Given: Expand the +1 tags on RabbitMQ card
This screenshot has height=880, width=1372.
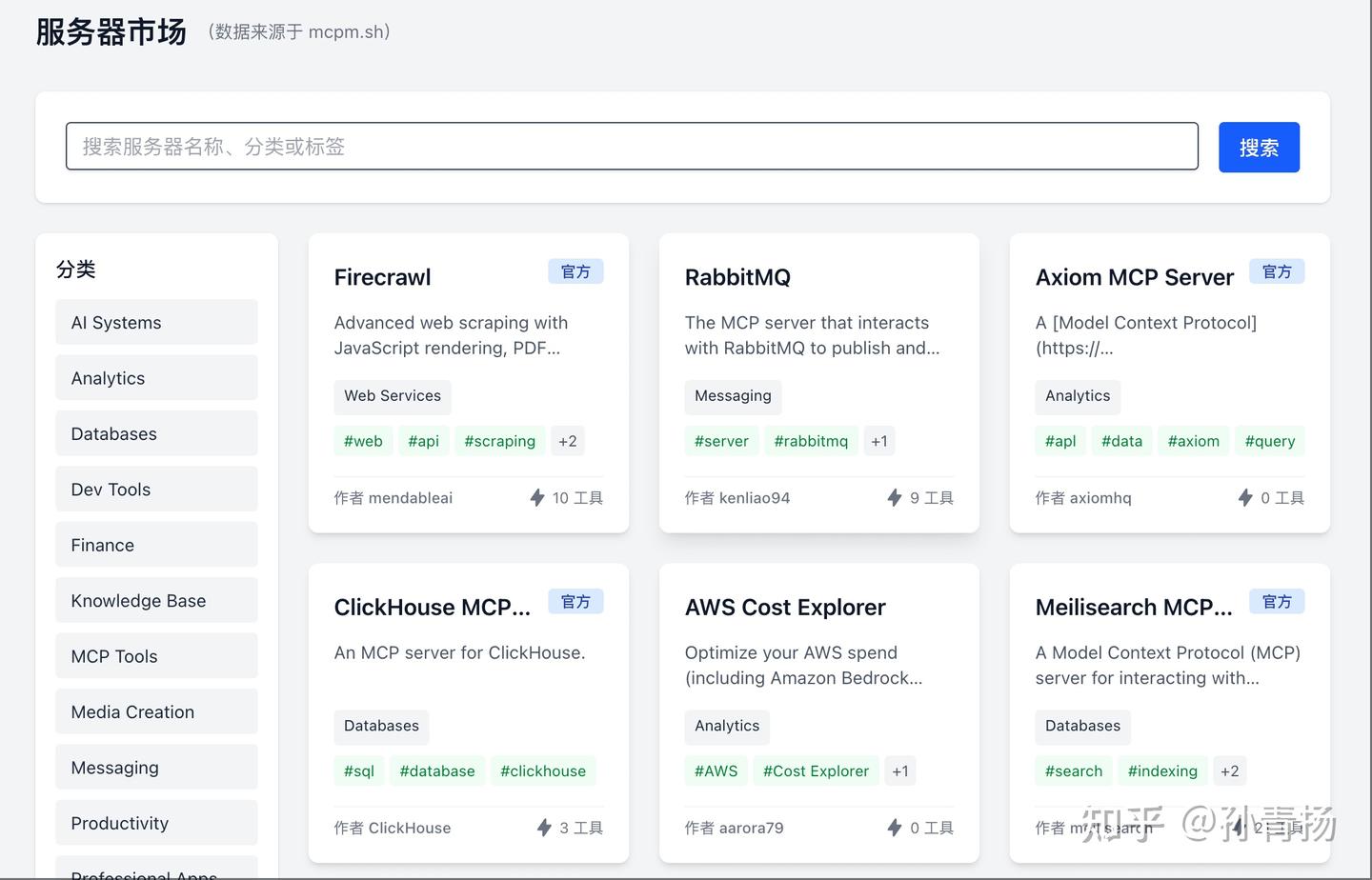Looking at the screenshot, I should (x=879, y=441).
